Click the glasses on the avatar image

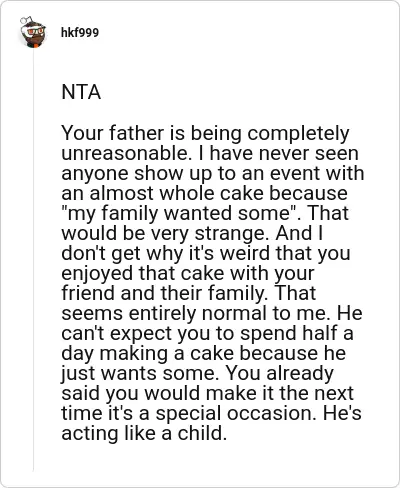coord(35,32)
